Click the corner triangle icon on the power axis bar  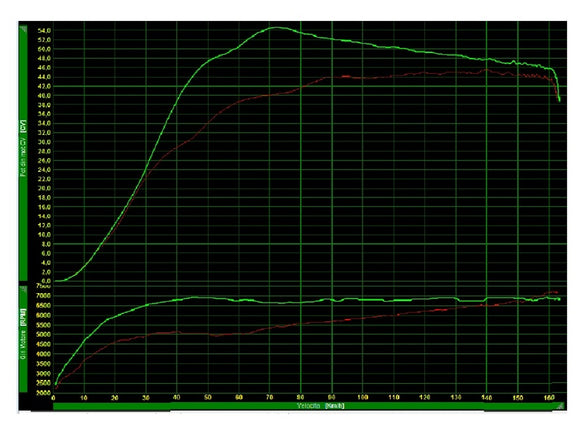pos(23,28)
